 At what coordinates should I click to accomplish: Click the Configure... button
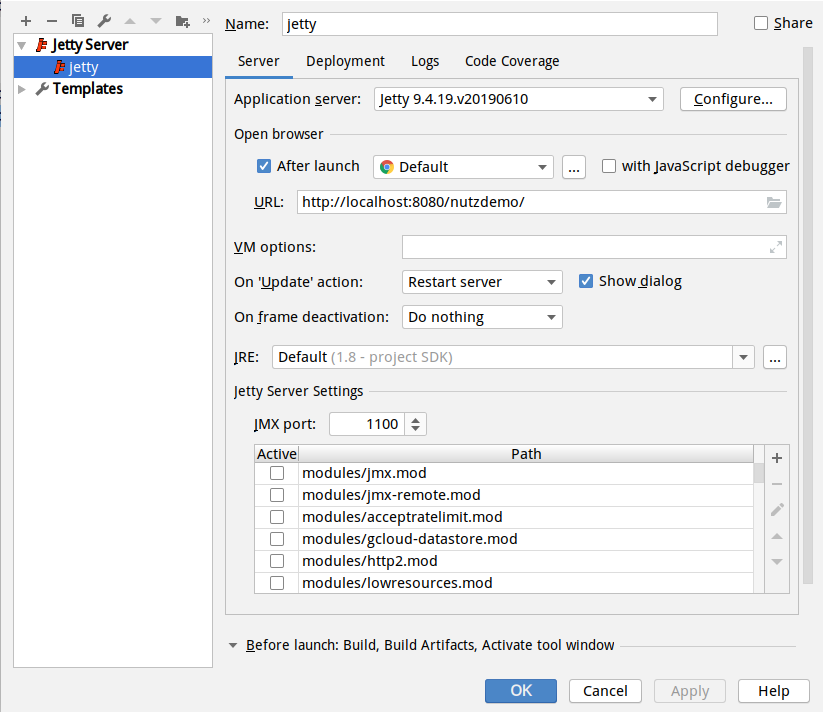(733, 99)
